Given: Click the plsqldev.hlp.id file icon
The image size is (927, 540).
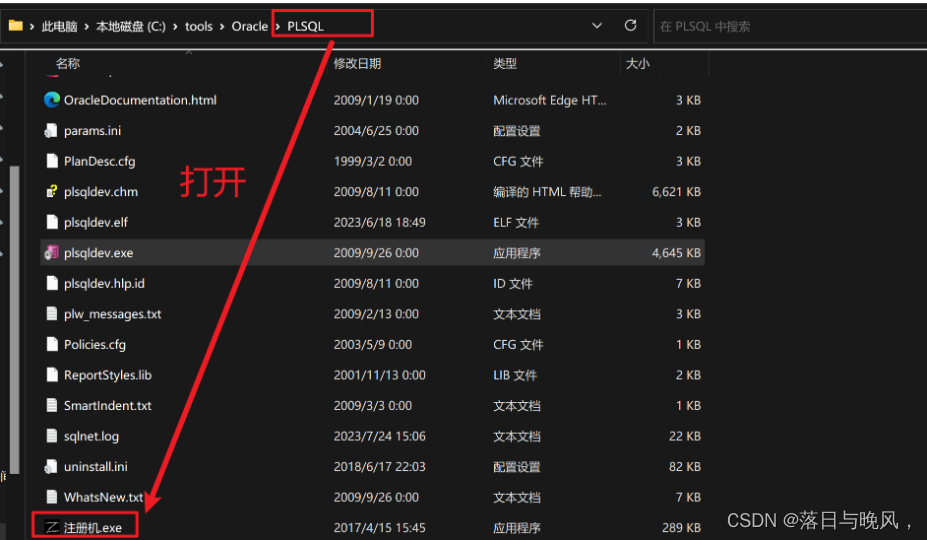Looking at the screenshot, I should [52, 283].
